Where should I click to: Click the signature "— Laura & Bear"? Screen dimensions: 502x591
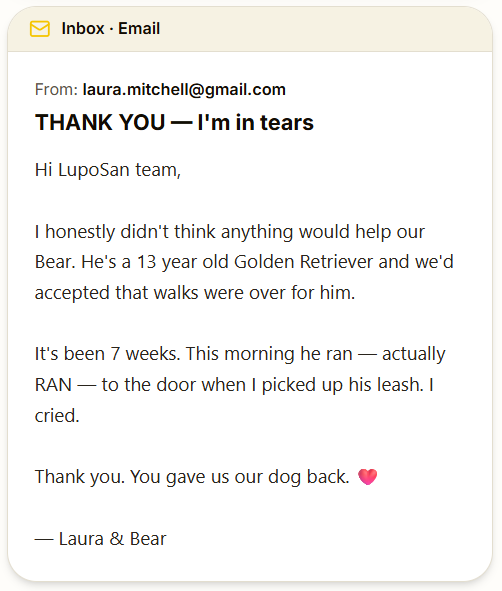coord(100,539)
